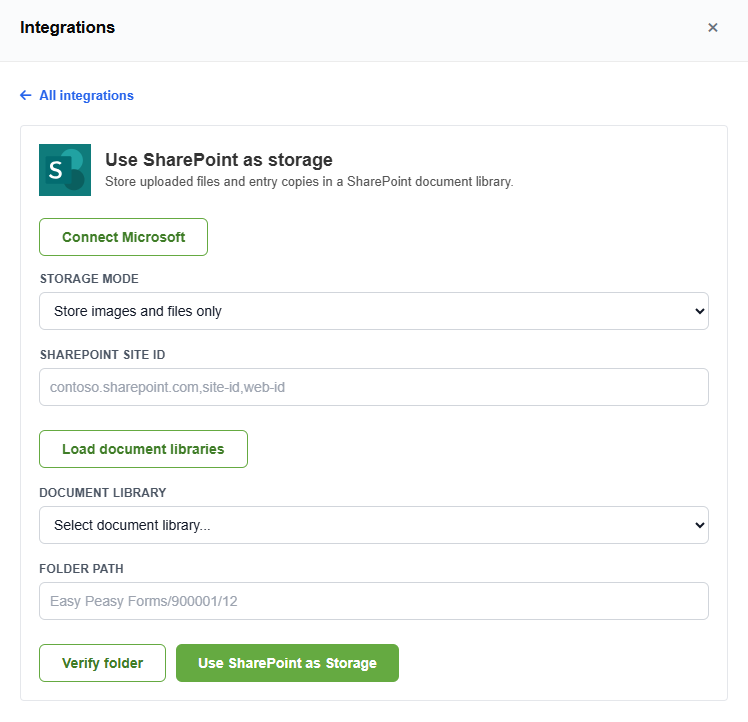This screenshot has height=722, width=748.
Task: Open the Storage Mode dropdown
Action: [x=374, y=311]
